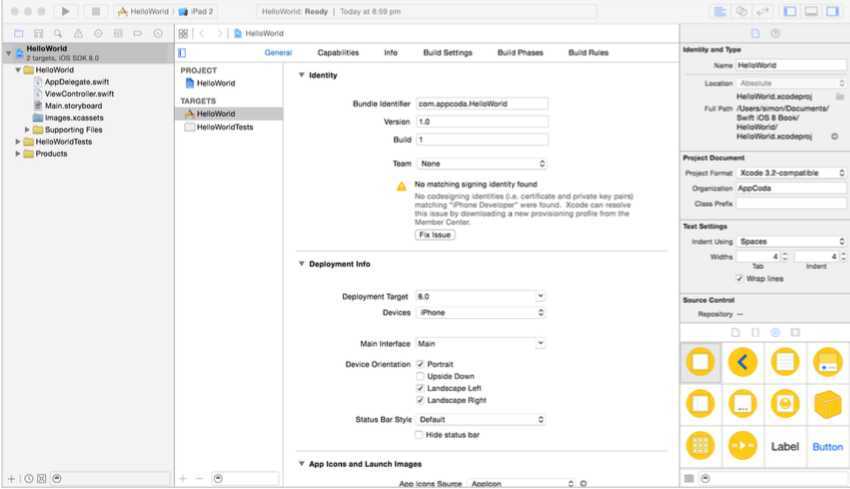Show the File Template library
850x489 pixels.
(735, 332)
